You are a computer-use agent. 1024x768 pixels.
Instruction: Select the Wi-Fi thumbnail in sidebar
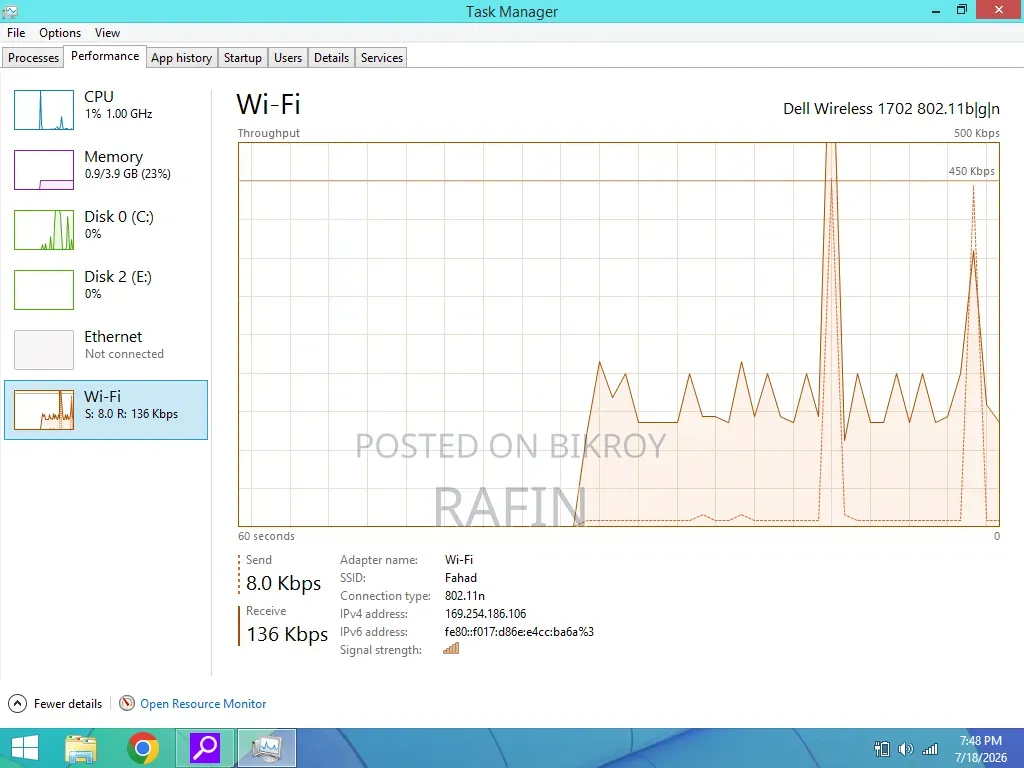click(x=44, y=410)
